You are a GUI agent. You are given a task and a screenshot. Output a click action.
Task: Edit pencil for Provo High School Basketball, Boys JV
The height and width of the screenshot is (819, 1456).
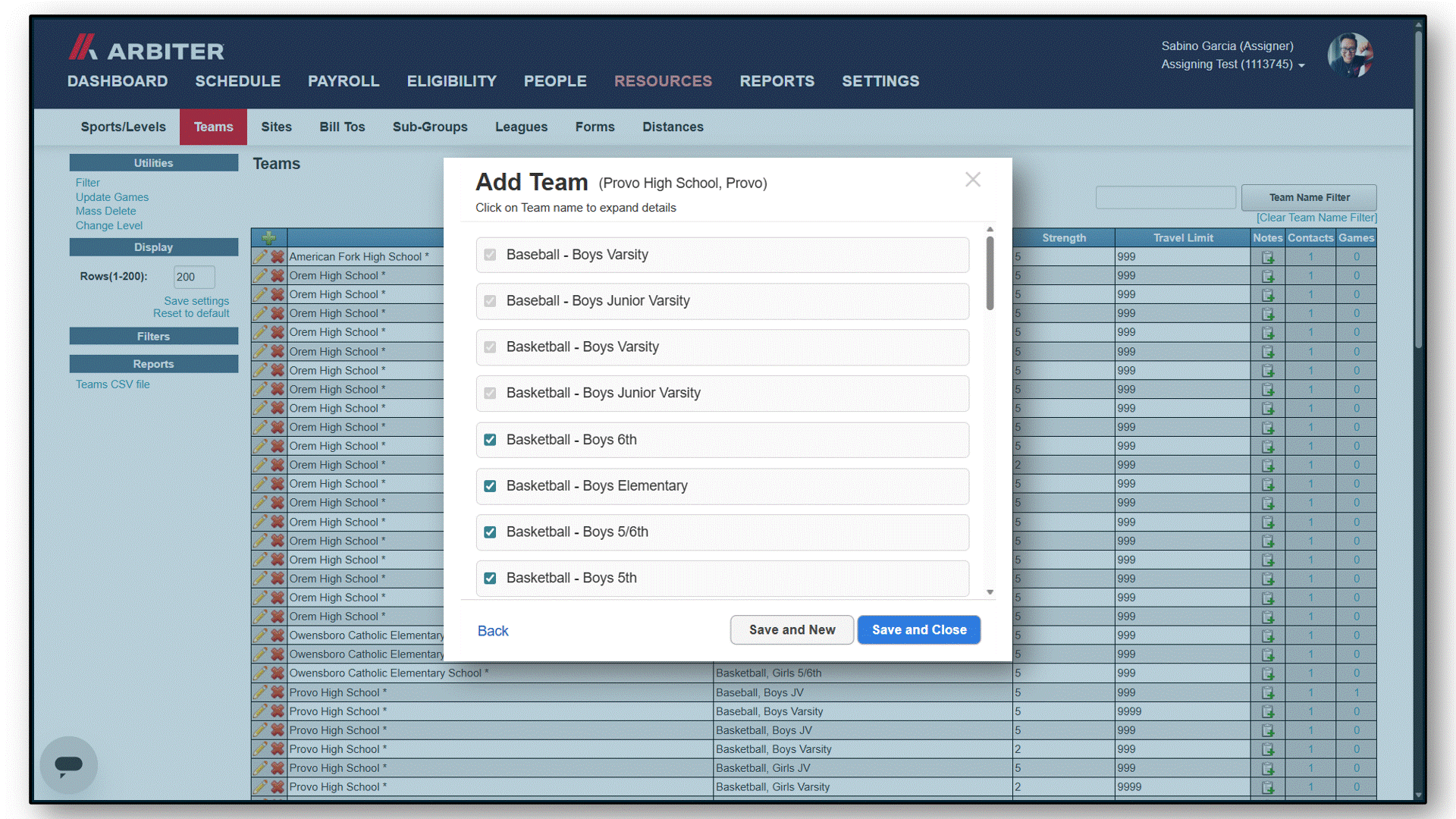point(260,730)
